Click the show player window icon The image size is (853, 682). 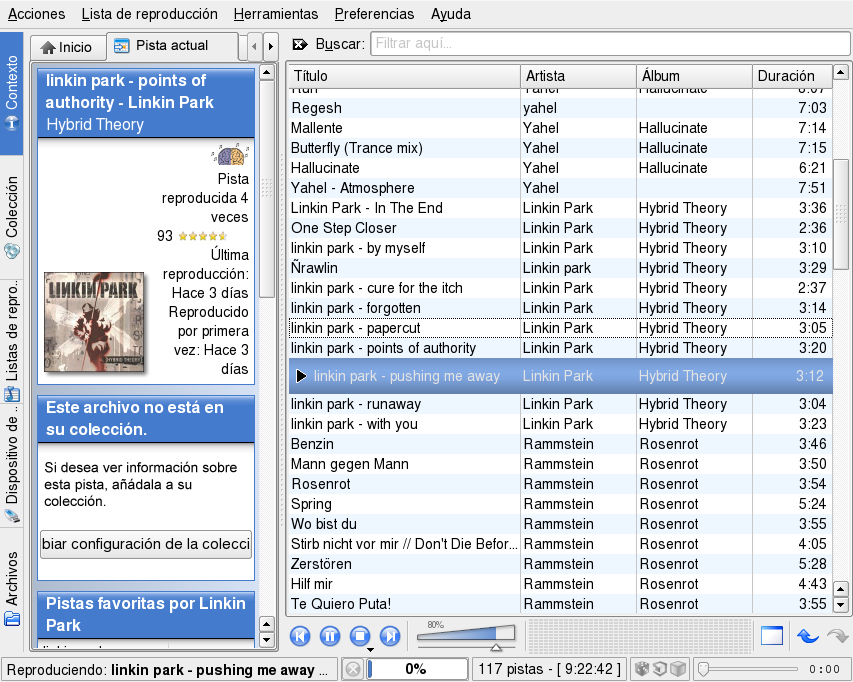pos(771,636)
